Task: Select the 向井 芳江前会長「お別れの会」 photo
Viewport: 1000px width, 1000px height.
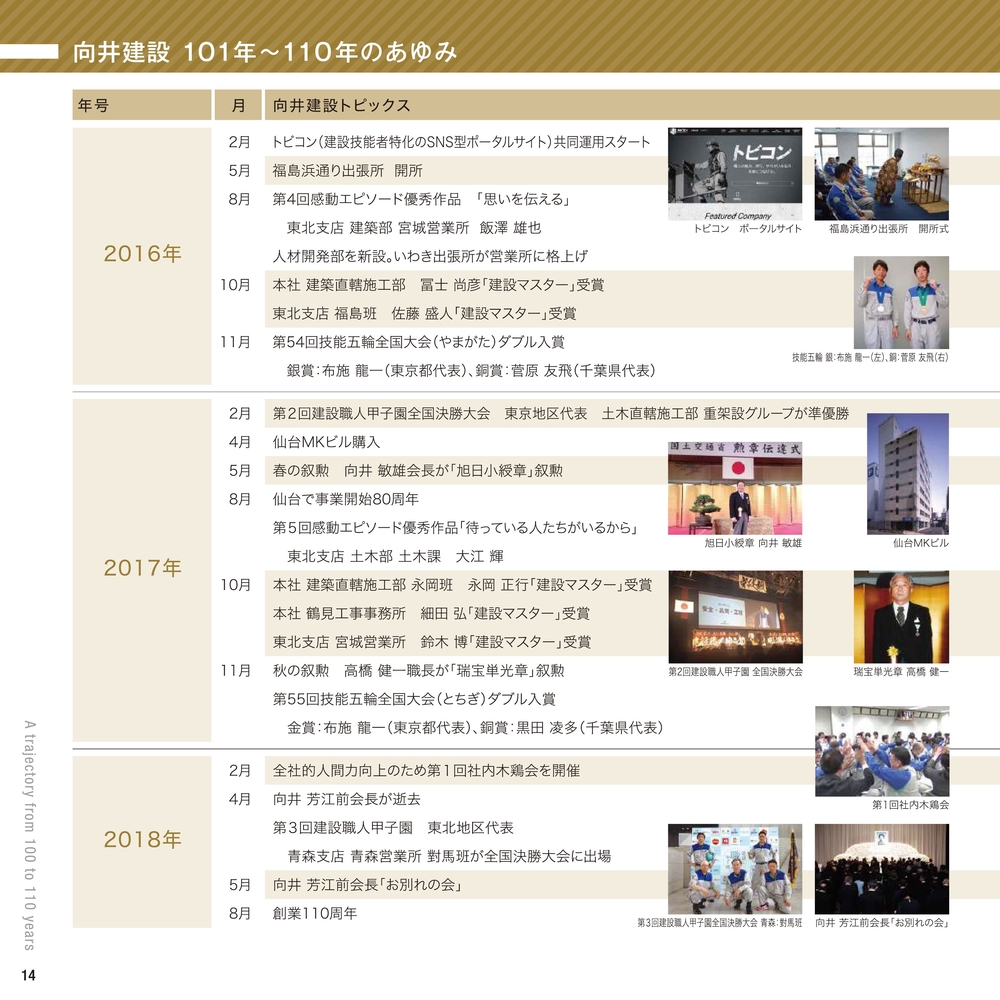Action: click(x=881, y=868)
